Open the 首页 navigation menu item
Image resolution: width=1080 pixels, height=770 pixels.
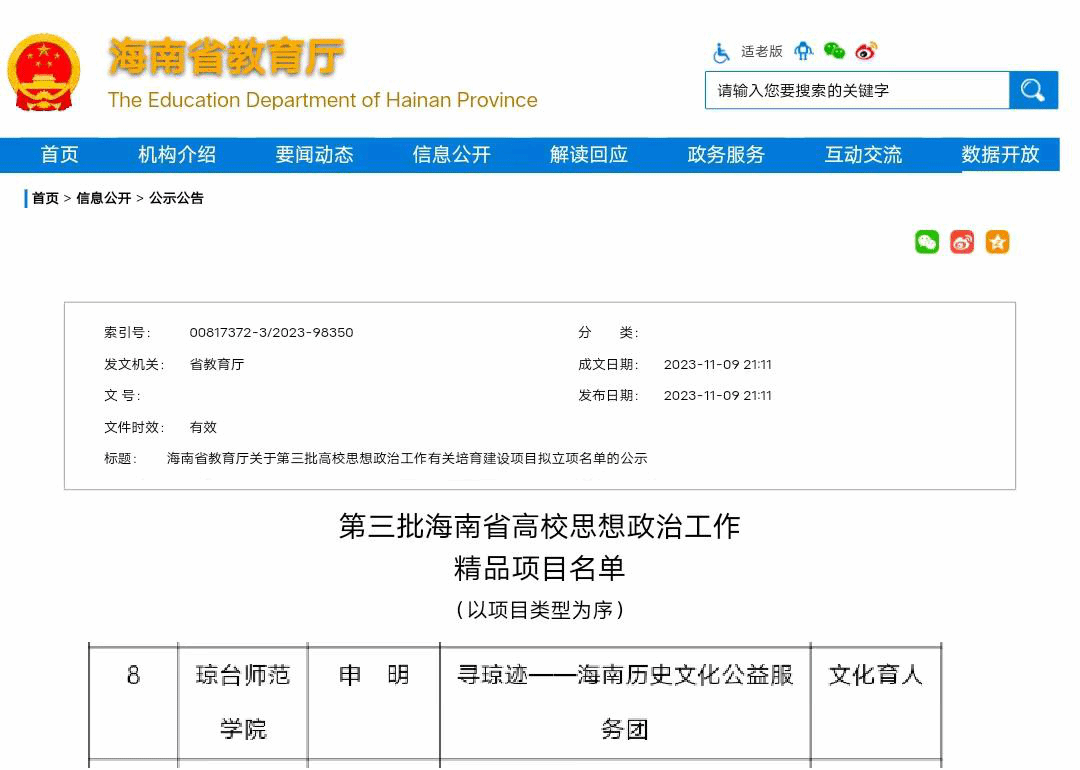pyautogui.click(x=59, y=155)
